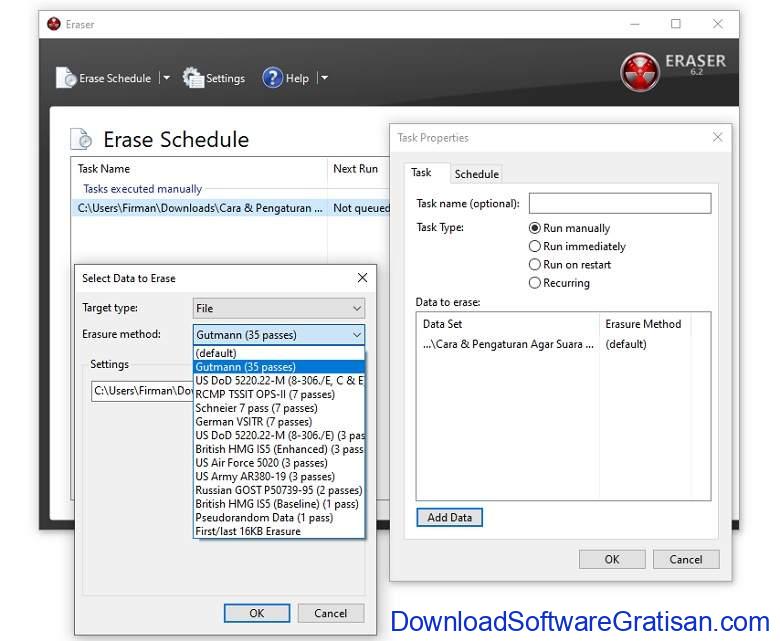Image resolution: width=780 pixels, height=641 pixels.
Task: Select Run immediately radio button
Action: point(534,246)
